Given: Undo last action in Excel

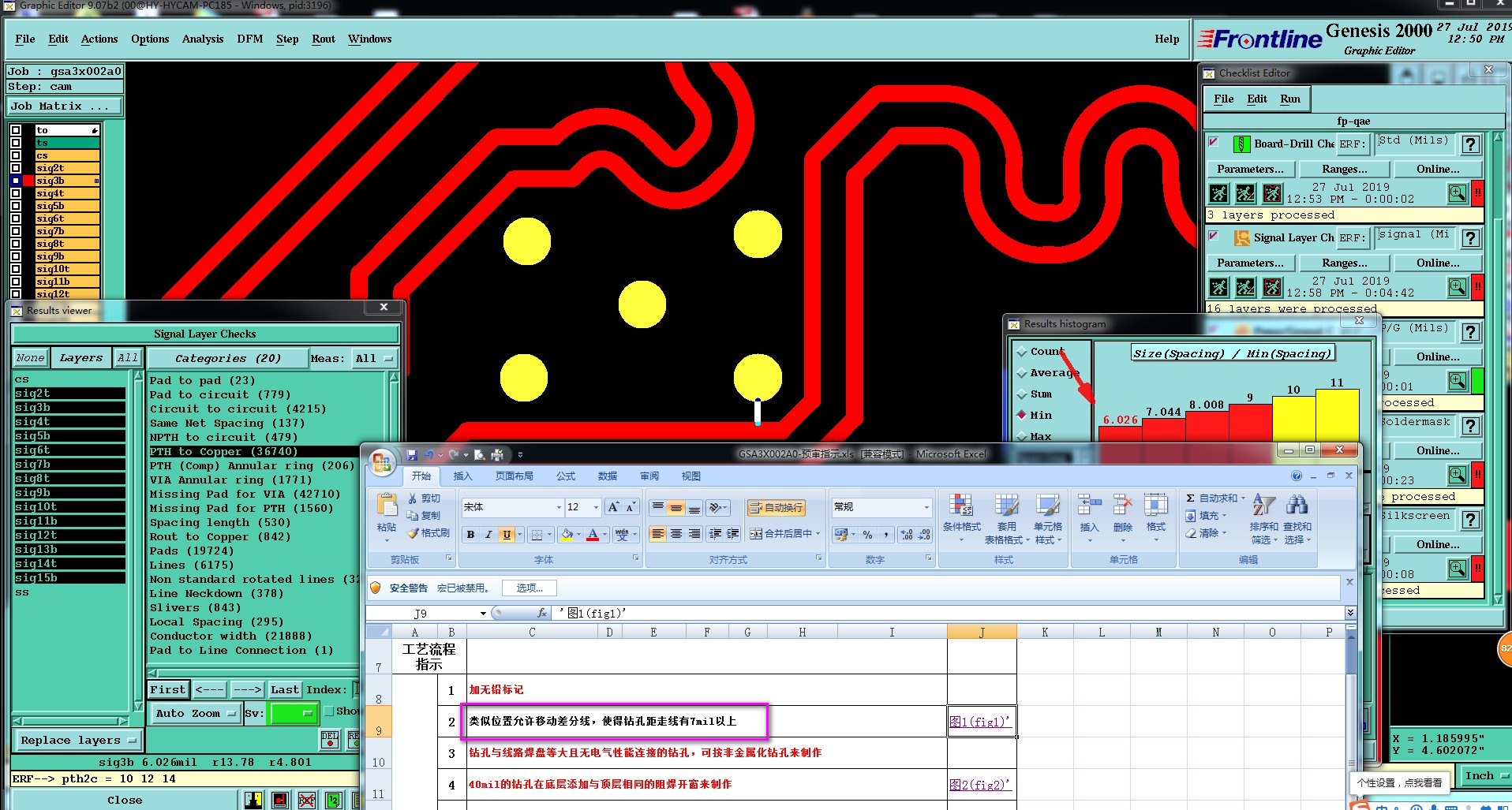Looking at the screenshot, I should pos(429,455).
